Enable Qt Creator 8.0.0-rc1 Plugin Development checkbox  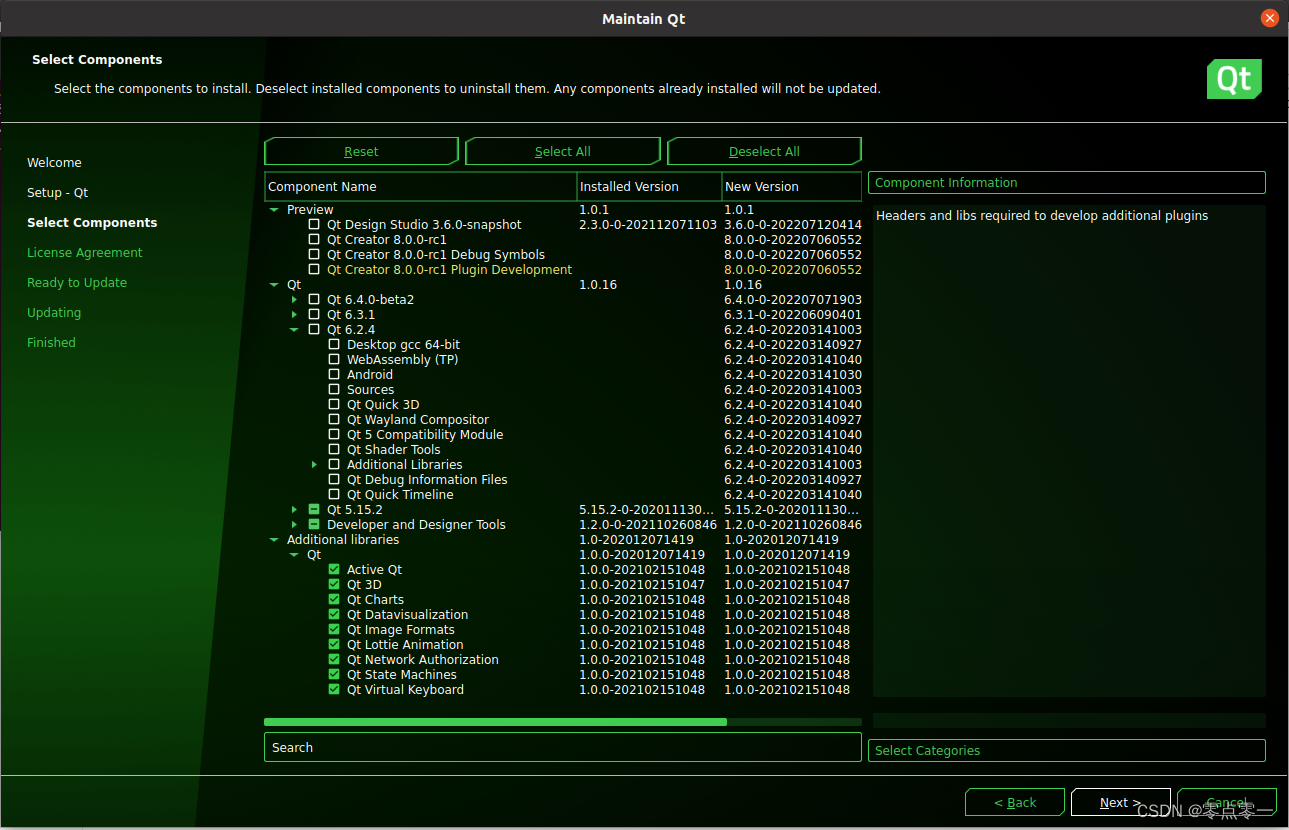pos(314,270)
